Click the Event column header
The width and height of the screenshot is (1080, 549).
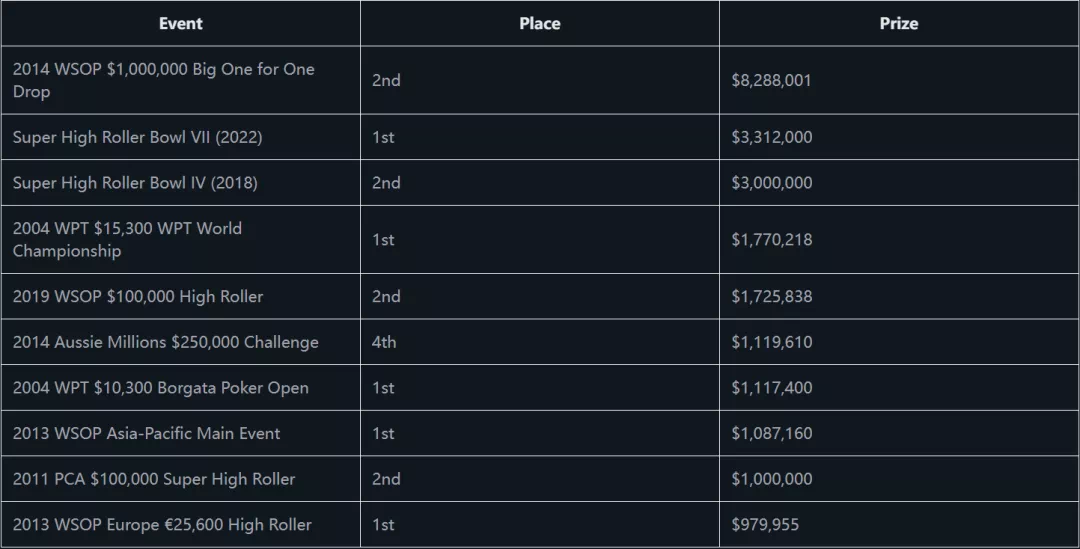[x=180, y=23]
